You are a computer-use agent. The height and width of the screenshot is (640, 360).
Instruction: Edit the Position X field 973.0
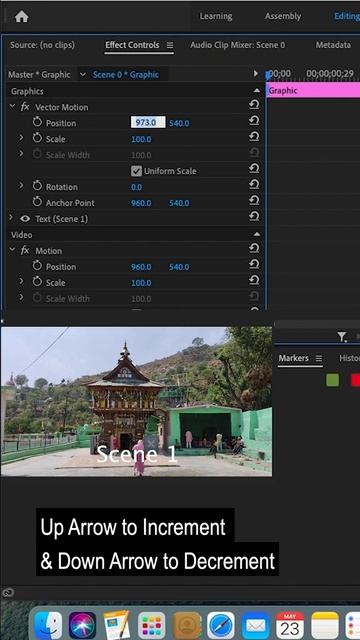(148, 122)
